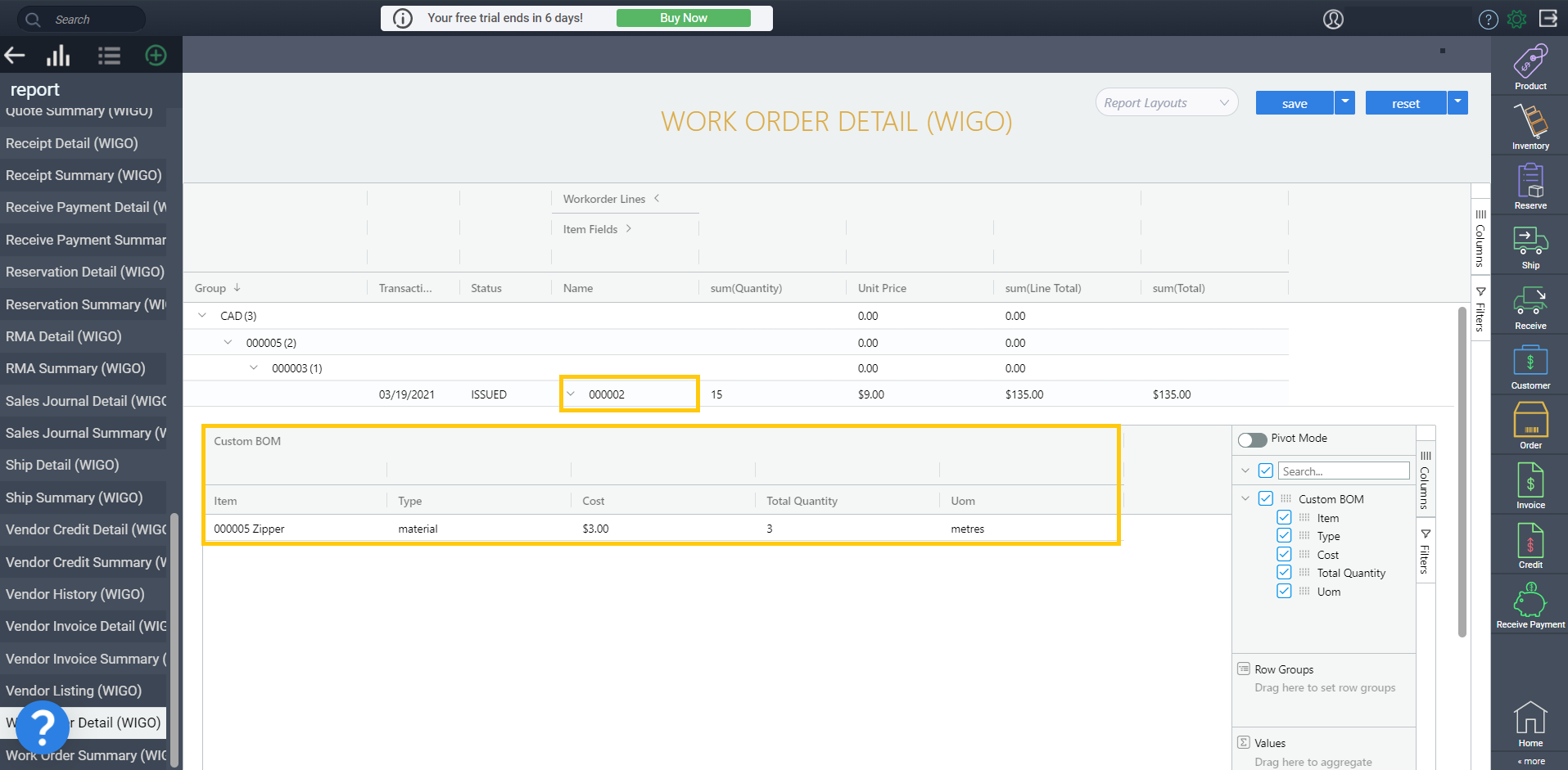This screenshot has height=770, width=1568.
Task: Click the report list sidebar scrollbar
Action: click(x=174, y=638)
